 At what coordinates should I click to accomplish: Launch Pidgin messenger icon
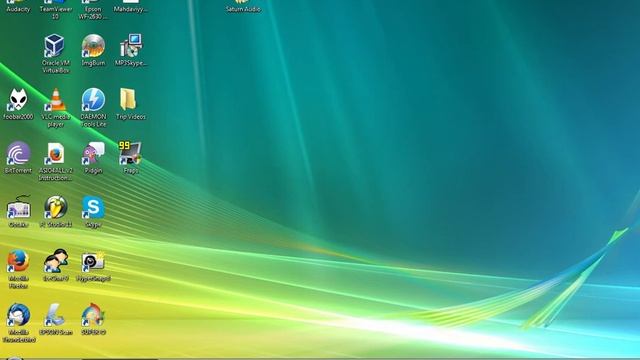93,153
